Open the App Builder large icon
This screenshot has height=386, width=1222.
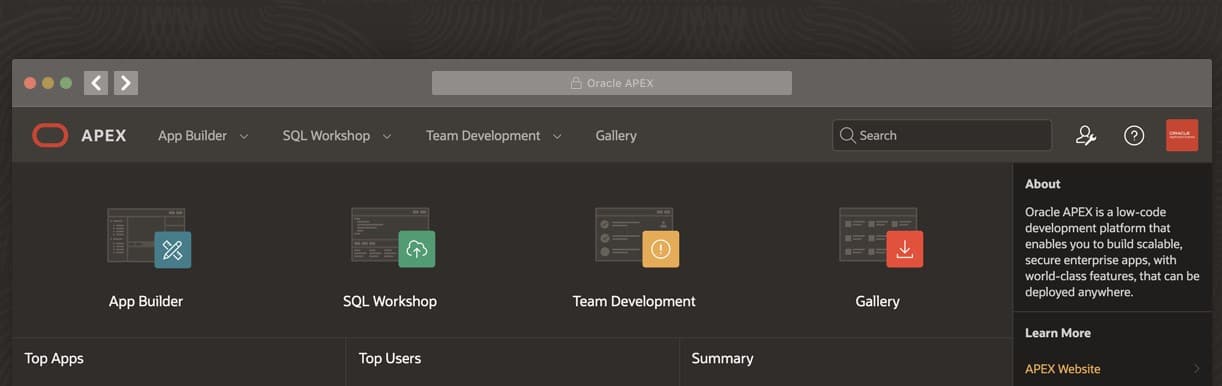(148, 237)
